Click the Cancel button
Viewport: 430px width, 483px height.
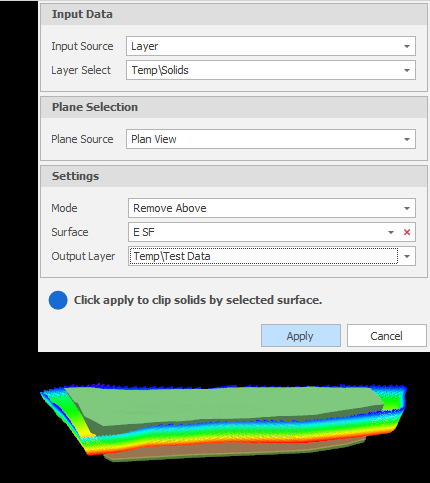(x=387, y=336)
